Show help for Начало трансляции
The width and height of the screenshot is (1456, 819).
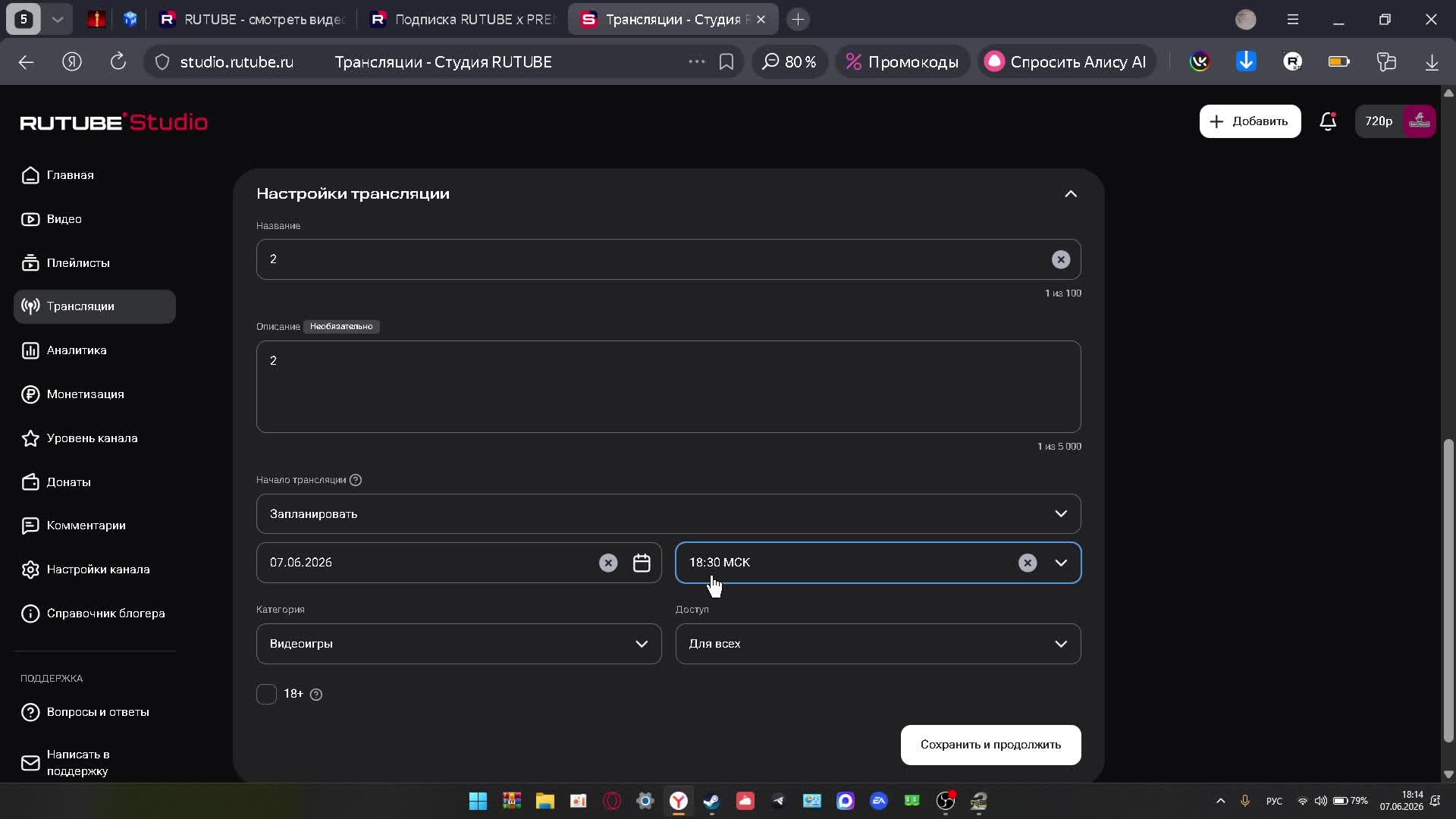coord(356,480)
